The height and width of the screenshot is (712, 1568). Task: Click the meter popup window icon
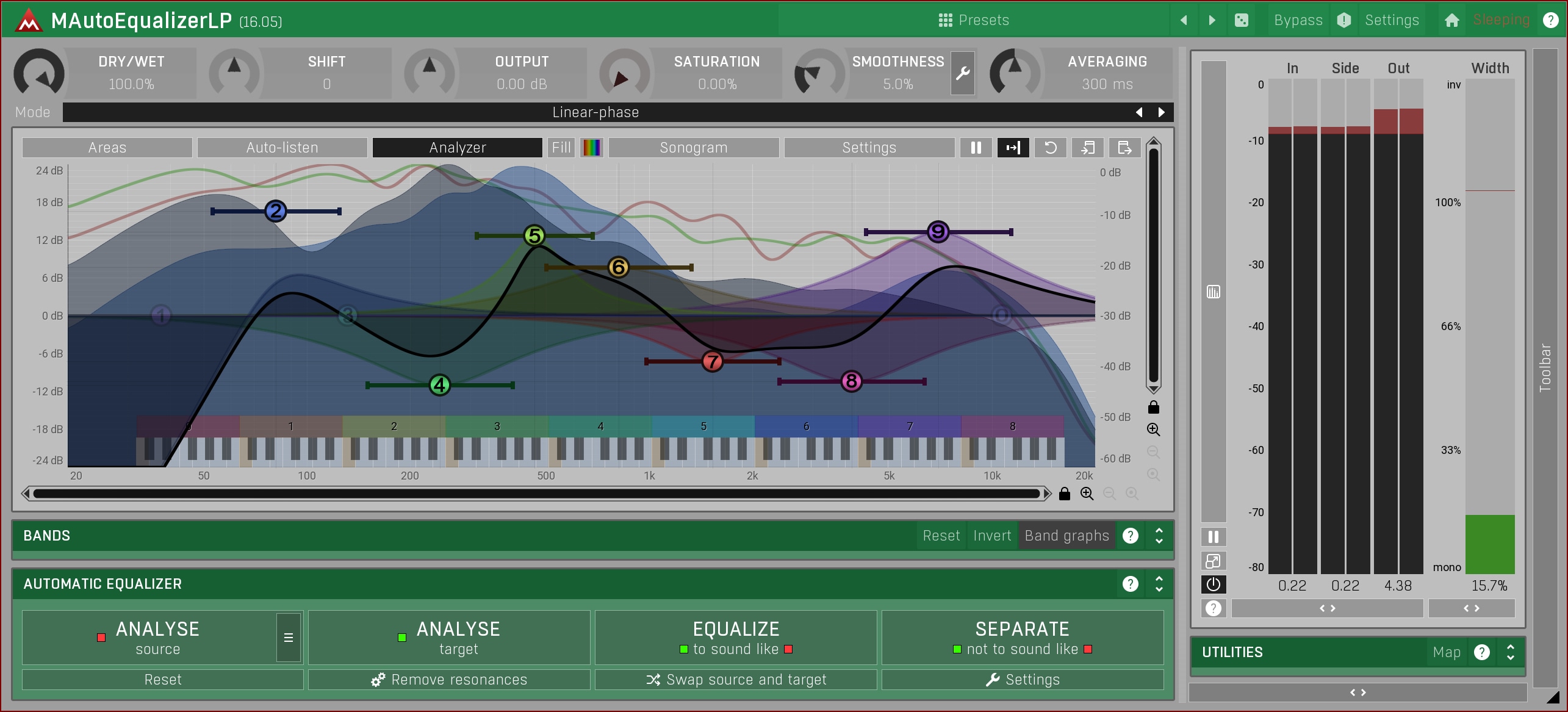tap(1214, 561)
